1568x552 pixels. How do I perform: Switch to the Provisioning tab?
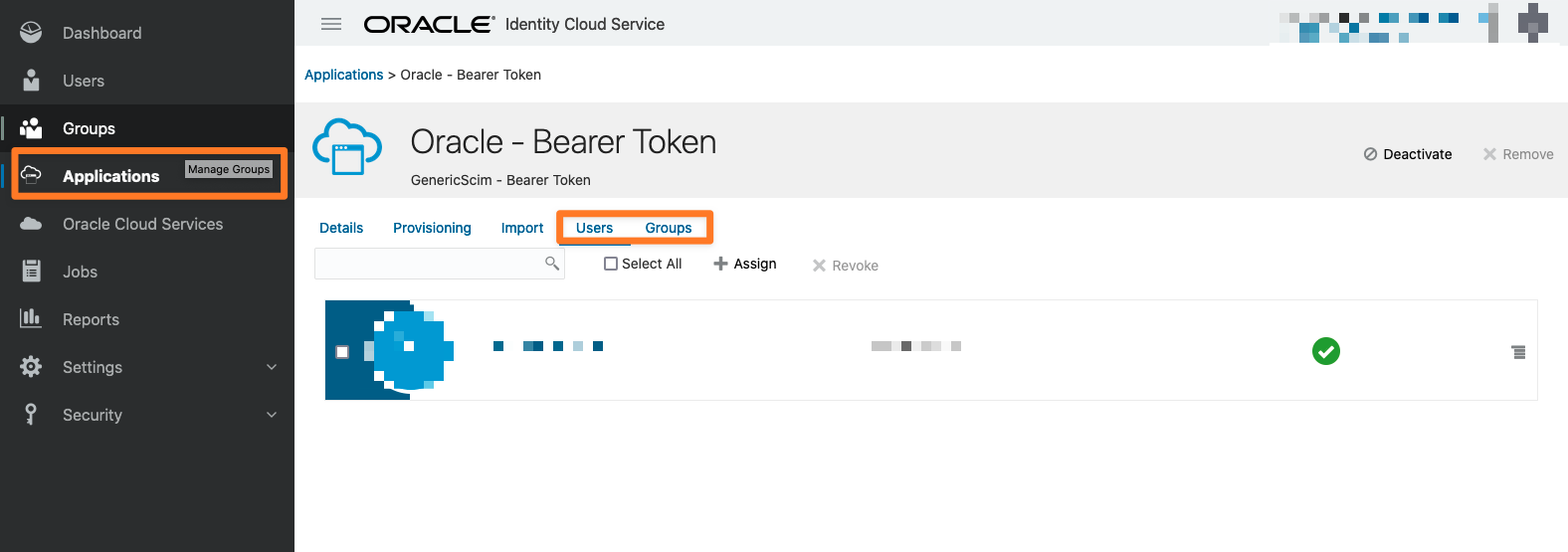pyautogui.click(x=432, y=228)
